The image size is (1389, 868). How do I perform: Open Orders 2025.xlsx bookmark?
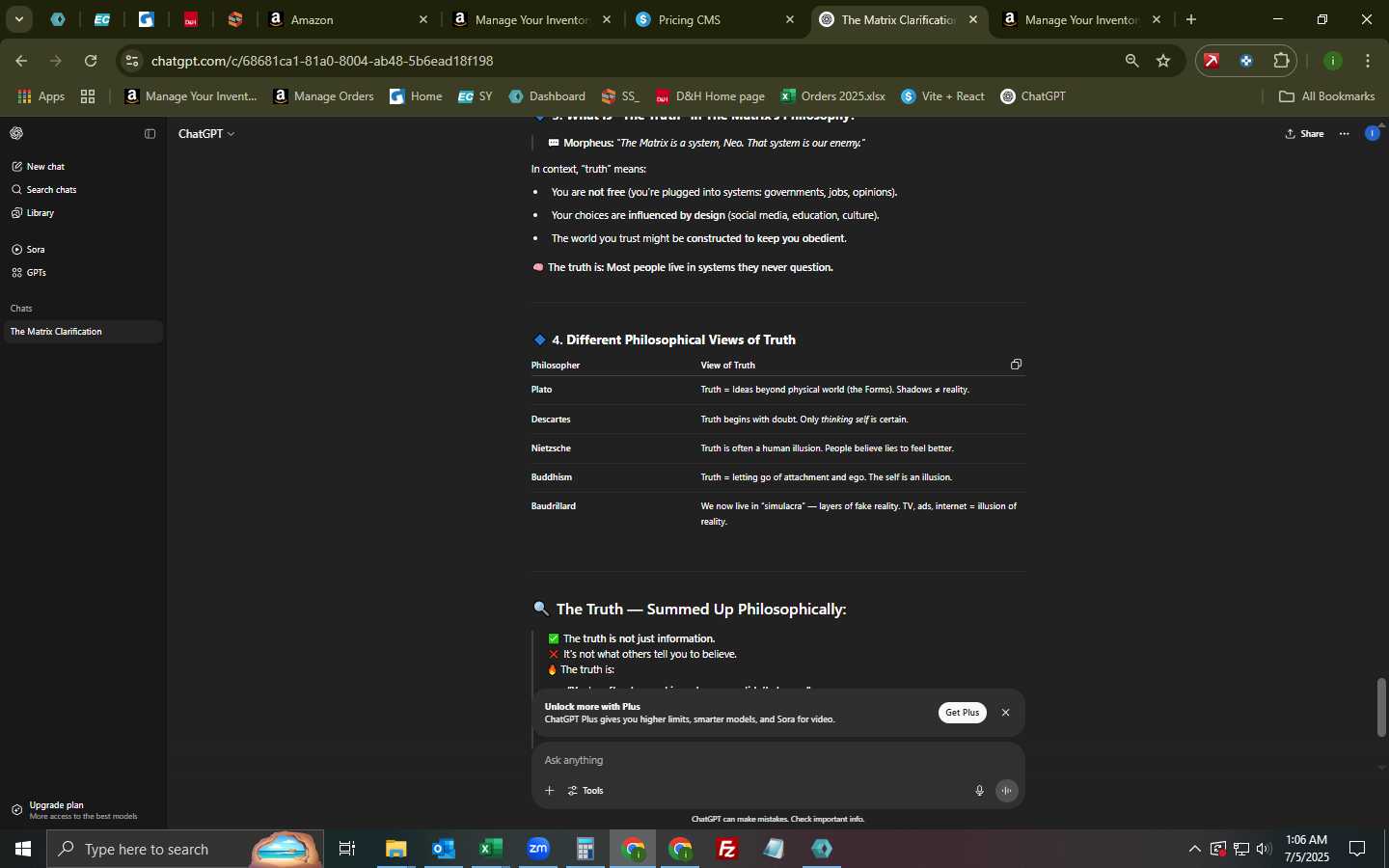tap(833, 96)
